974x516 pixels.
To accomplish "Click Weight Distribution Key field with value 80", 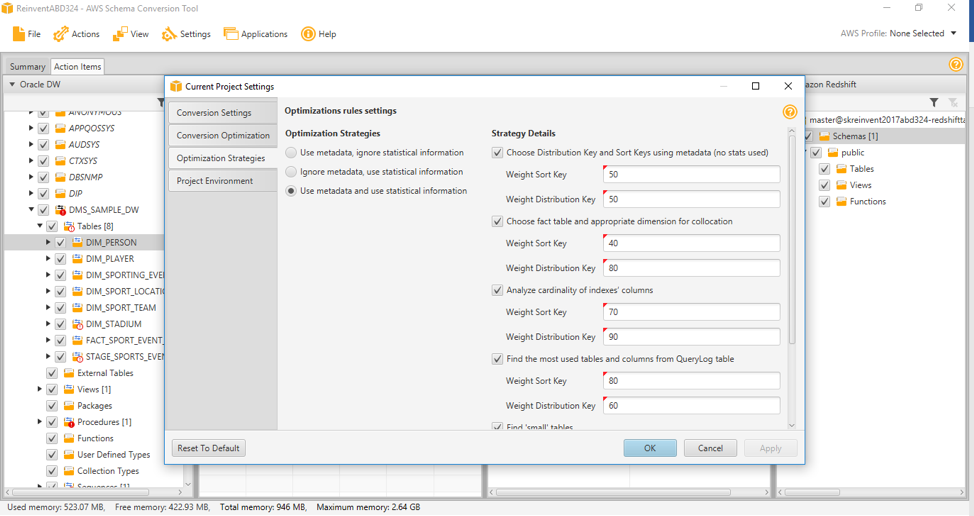I will [x=691, y=268].
